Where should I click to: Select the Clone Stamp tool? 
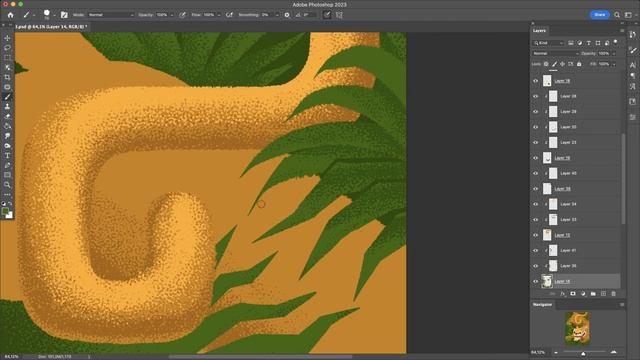(x=7, y=107)
